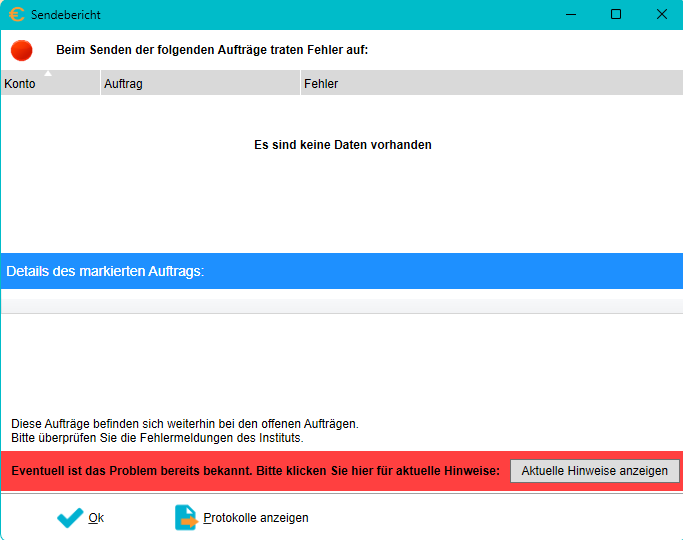Click the 'Es sind keine Daten vorhanden' message

coord(343,145)
